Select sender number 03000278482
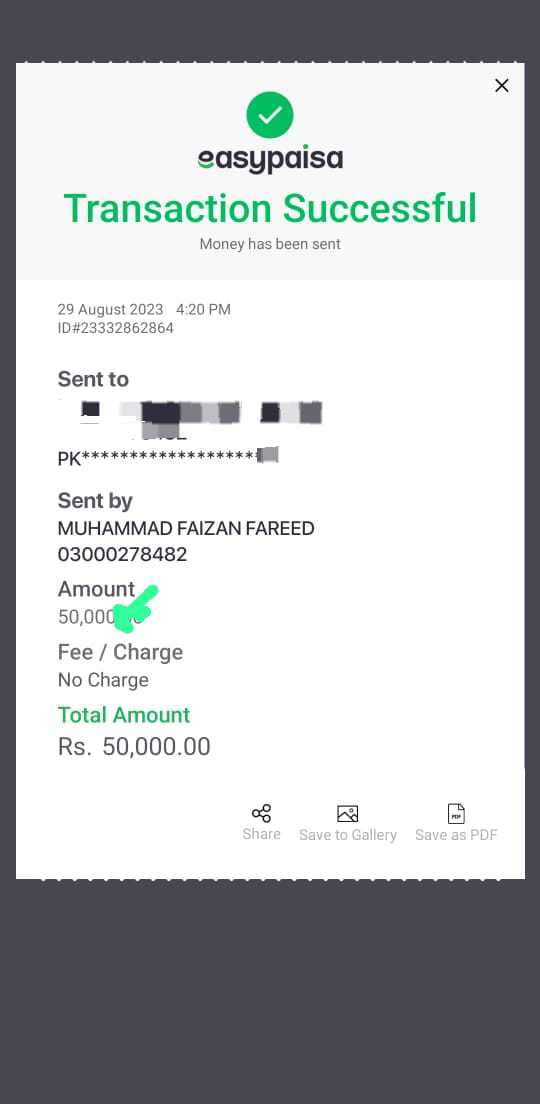The height and width of the screenshot is (1104, 540). pyautogui.click(x=123, y=554)
